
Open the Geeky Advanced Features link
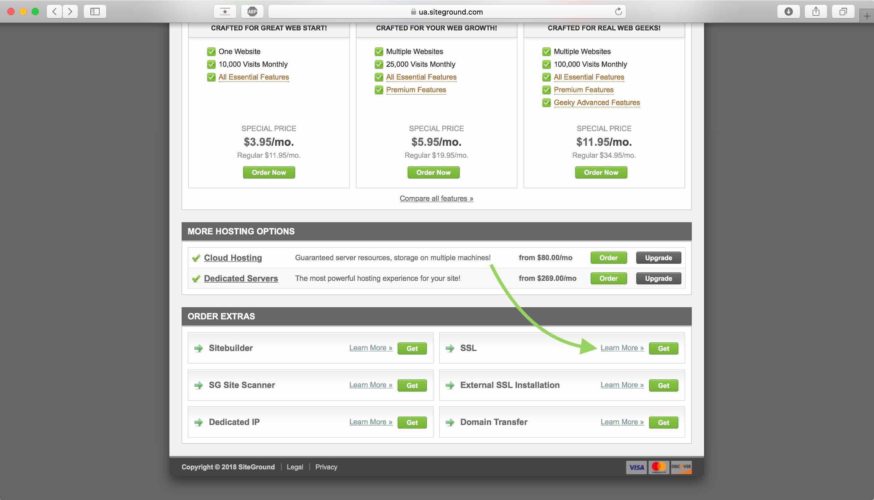point(596,103)
